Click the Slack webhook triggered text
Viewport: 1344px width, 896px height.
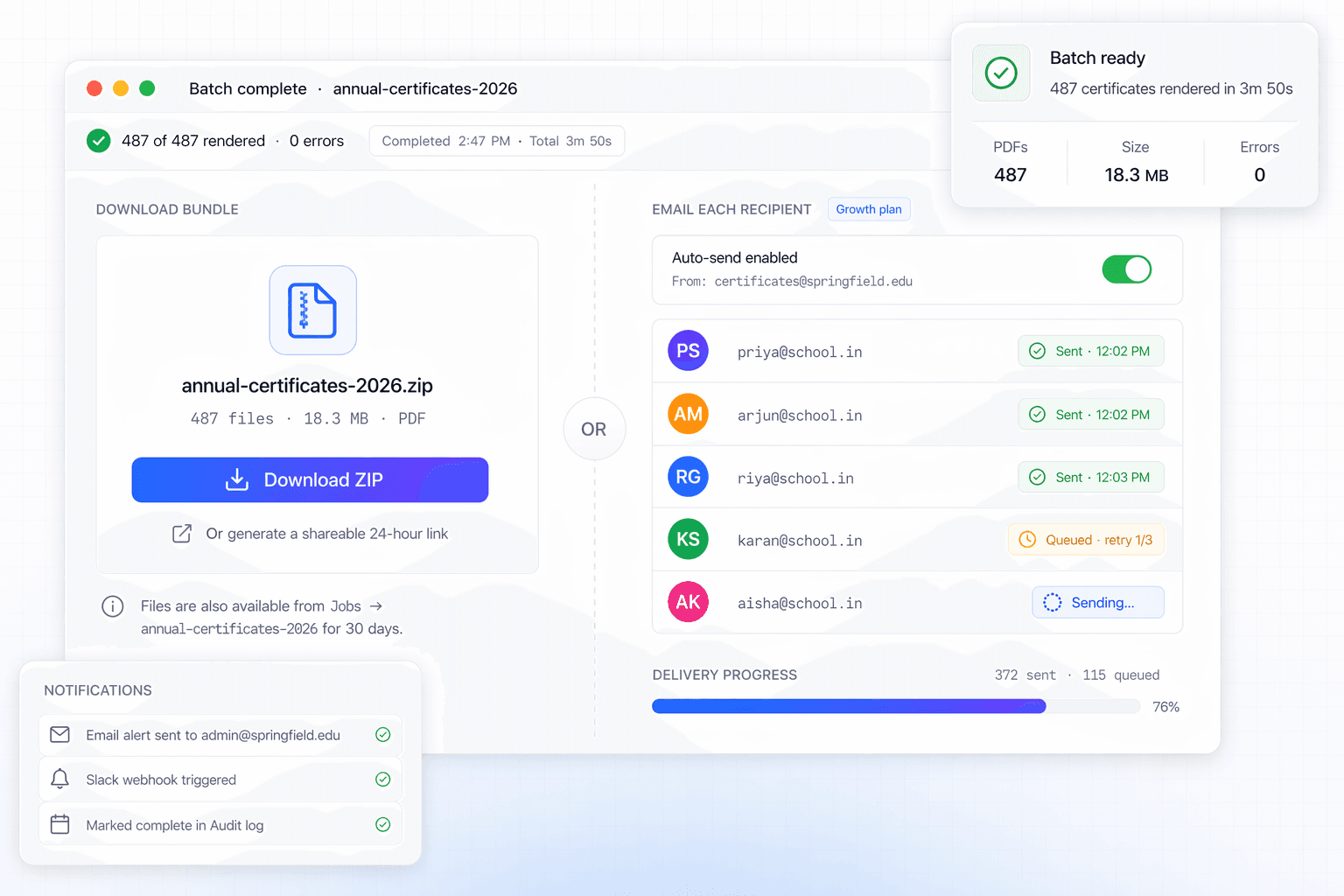pyautogui.click(x=161, y=780)
